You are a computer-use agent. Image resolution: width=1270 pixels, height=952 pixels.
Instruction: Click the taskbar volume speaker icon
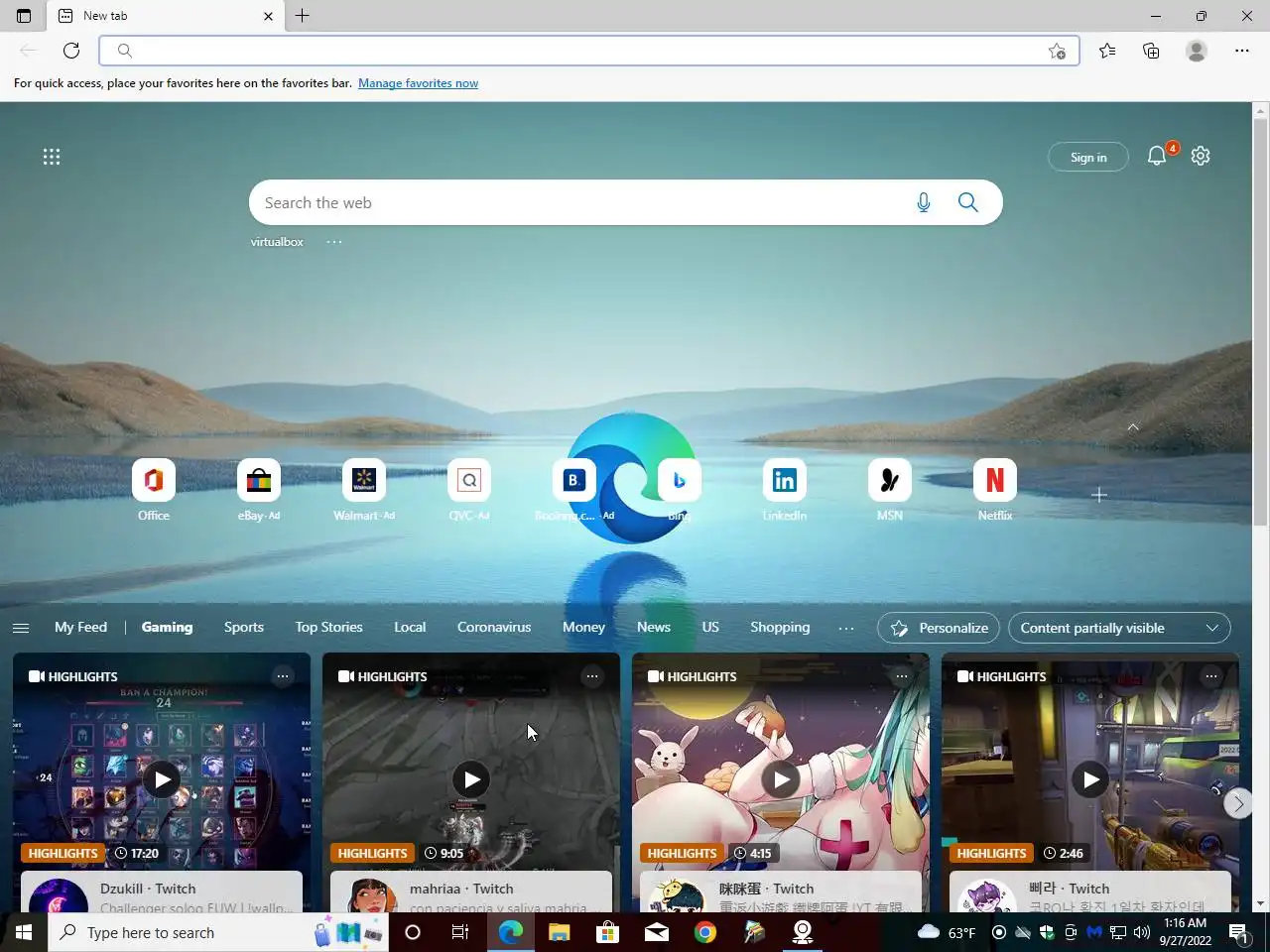point(1142,932)
